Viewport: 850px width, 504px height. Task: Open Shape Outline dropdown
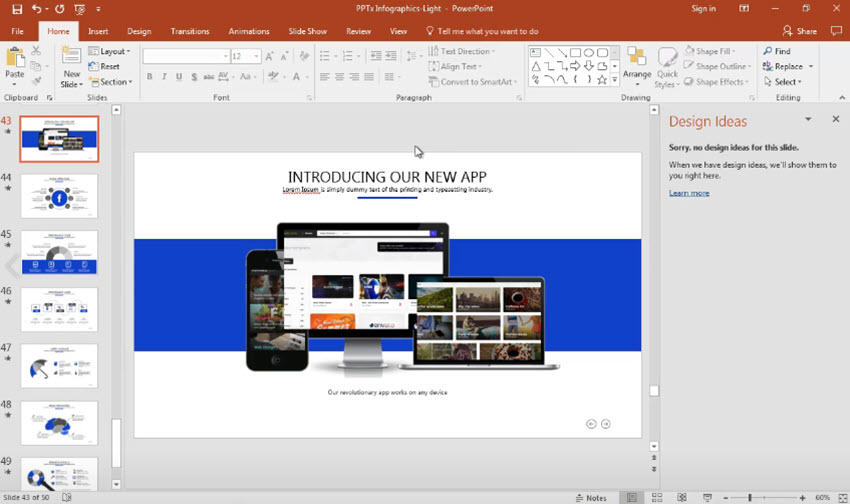[717, 66]
